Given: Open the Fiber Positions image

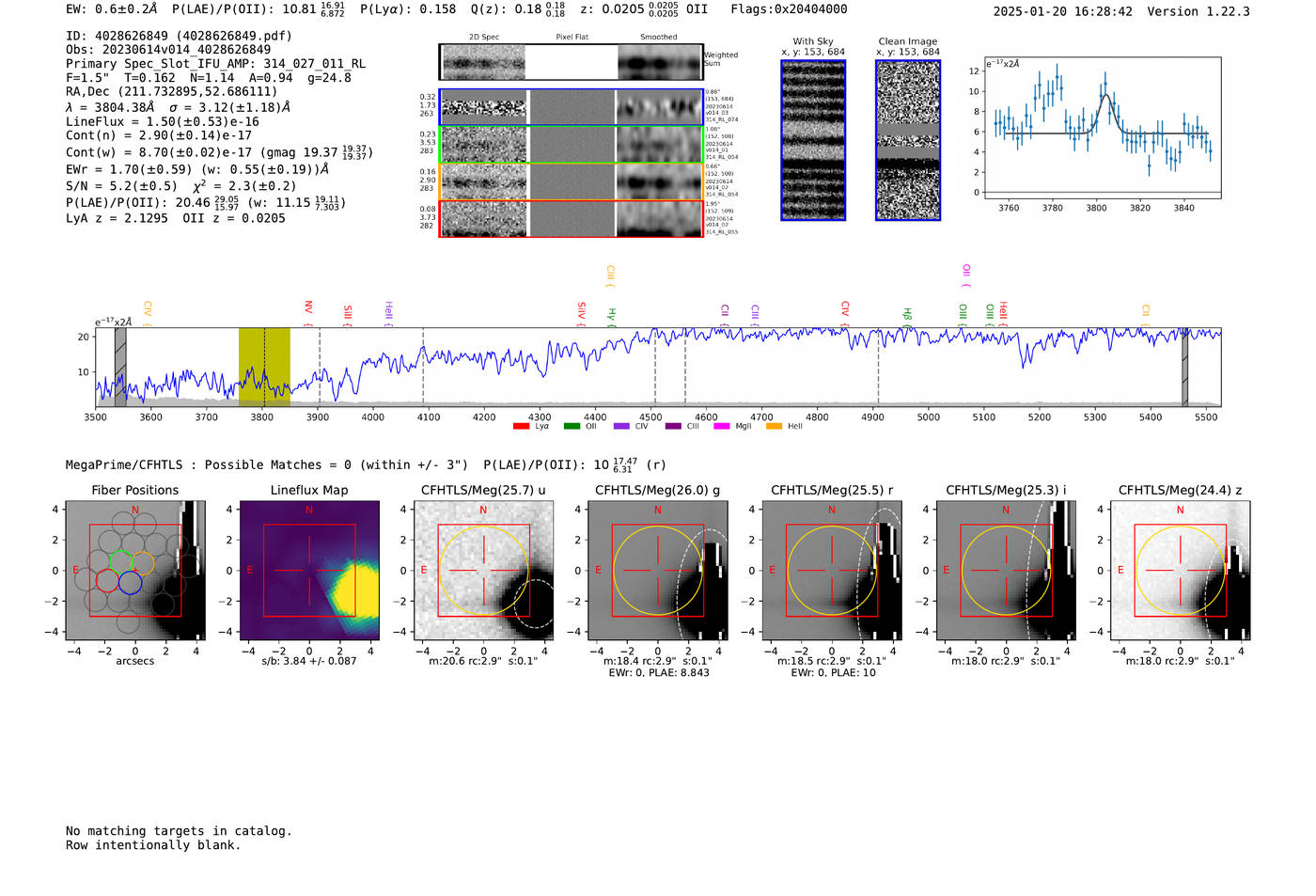Looking at the screenshot, I should (134, 571).
